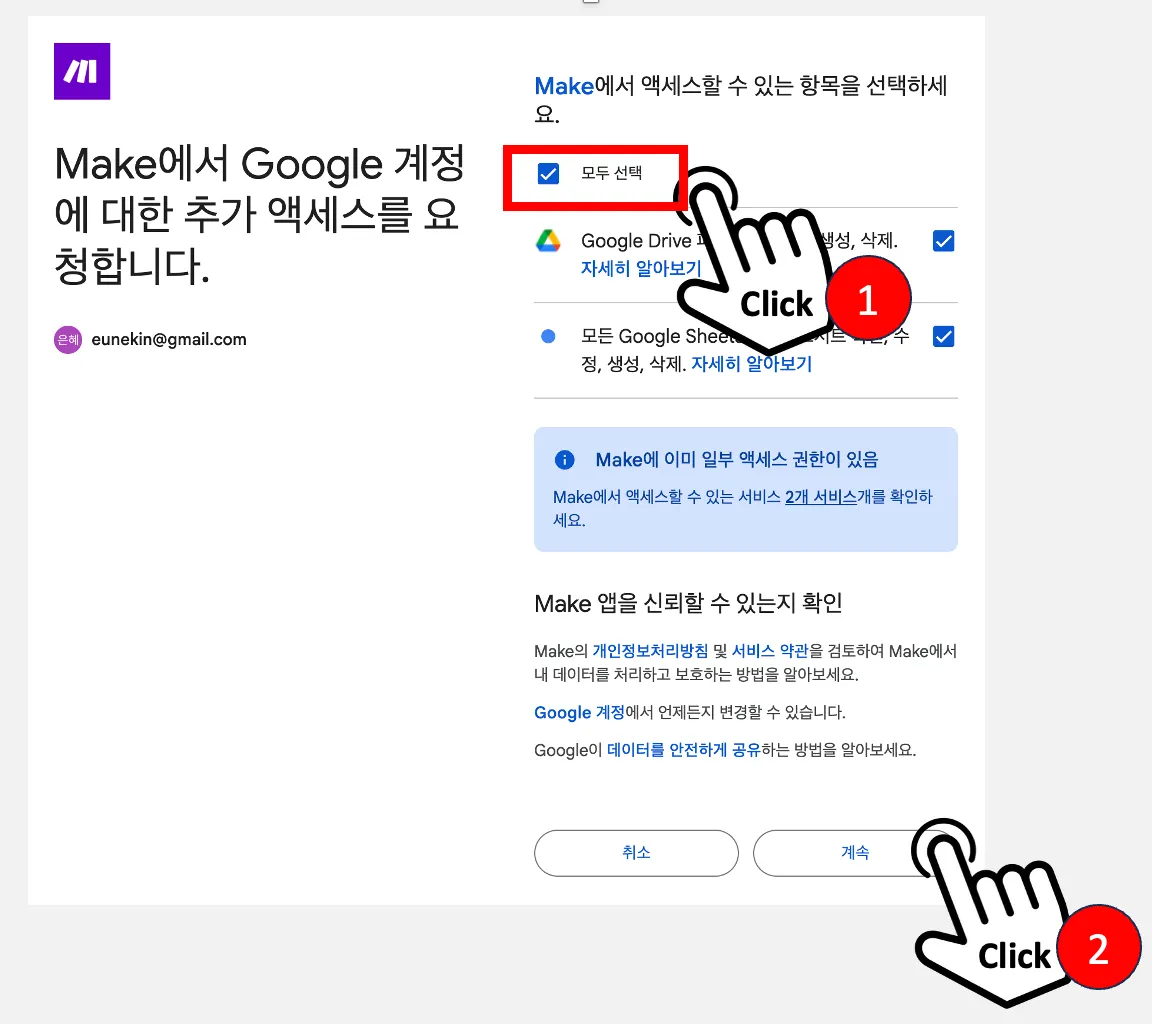1152x1024 pixels.
Task: Open the 데이터를 안전하게 공유 link
Action: [x=683, y=750]
